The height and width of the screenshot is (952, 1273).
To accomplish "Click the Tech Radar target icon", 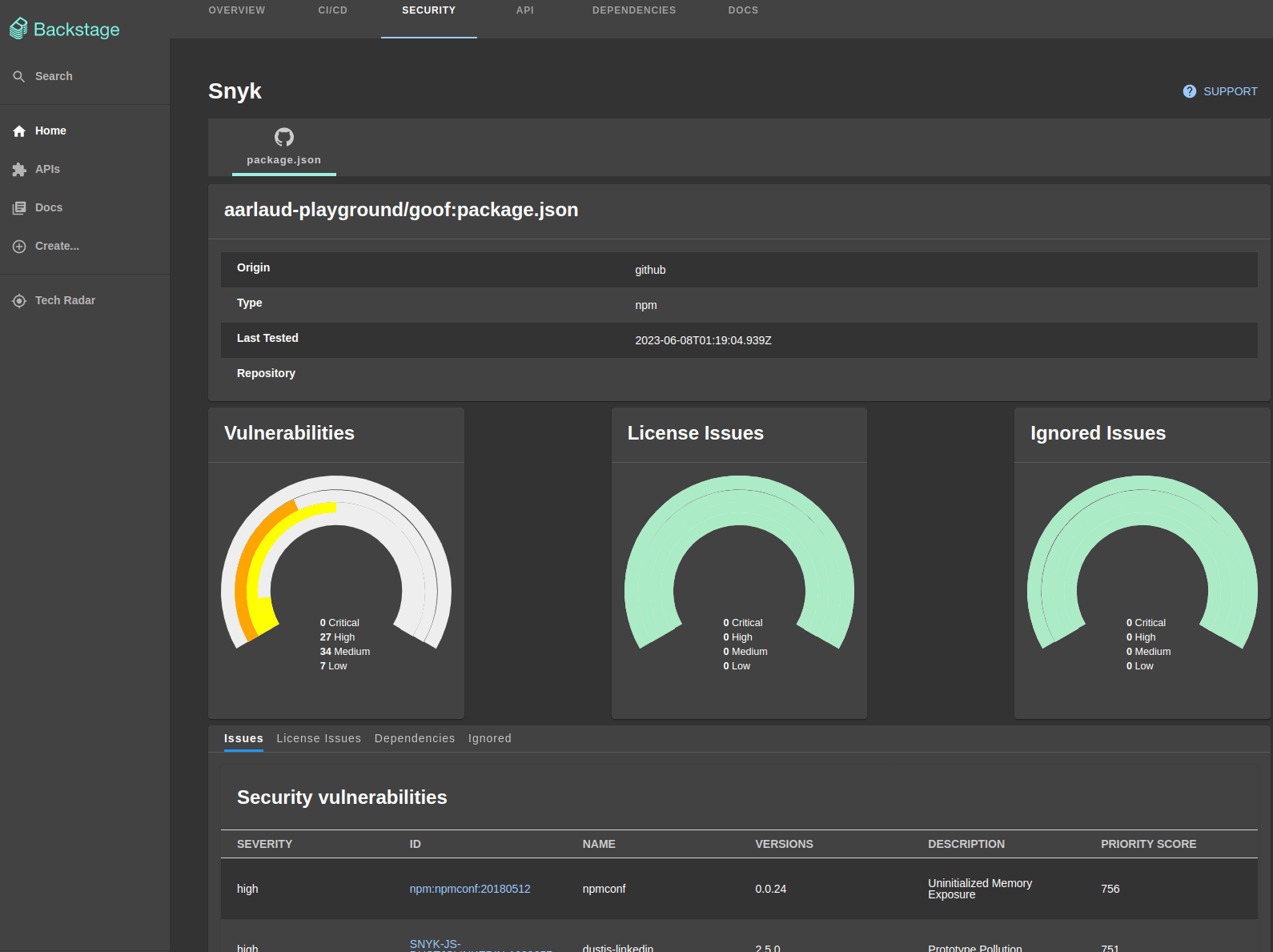I will (19, 300).
